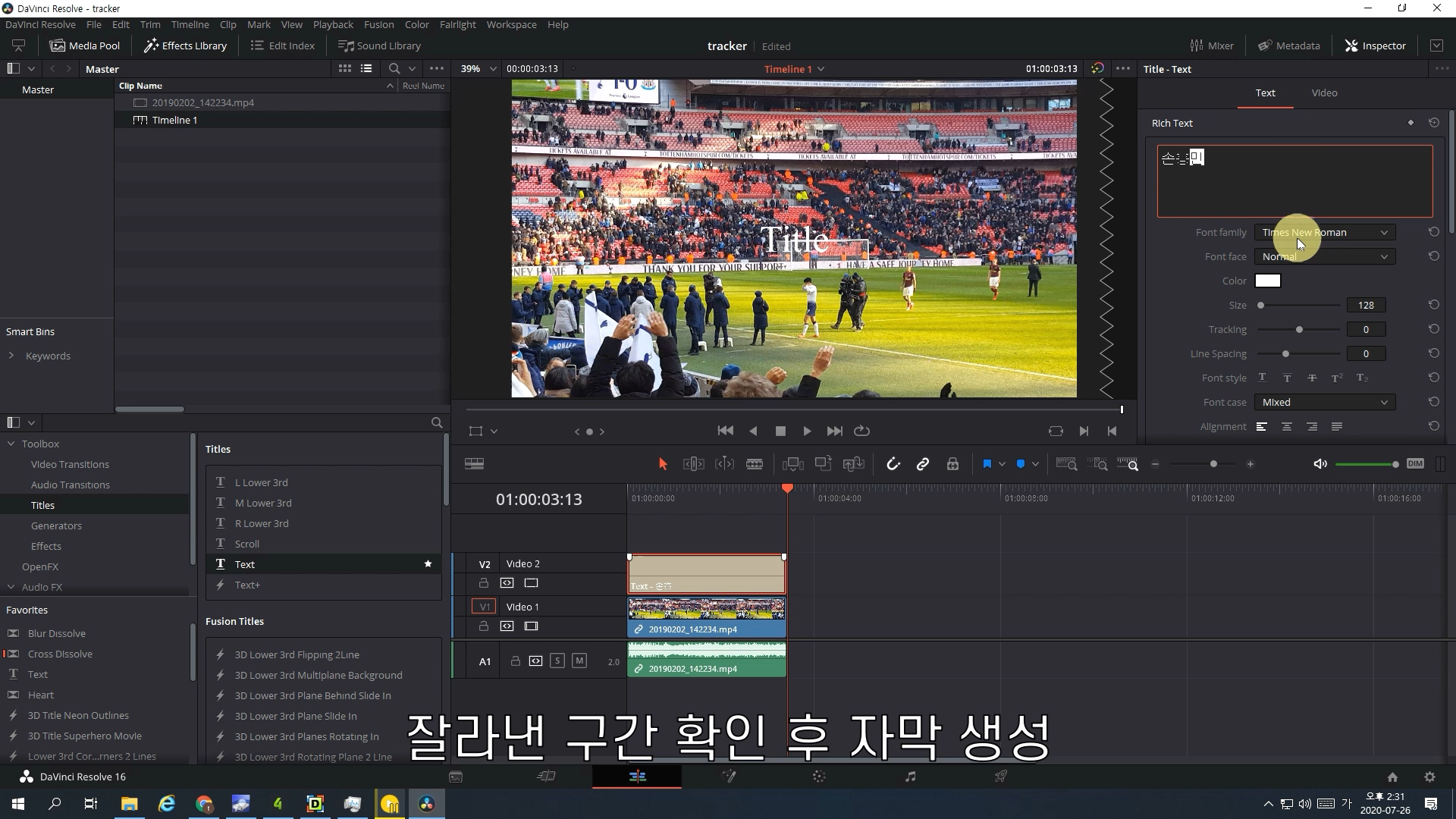Open the Font family dropdown

point(1324,233)
